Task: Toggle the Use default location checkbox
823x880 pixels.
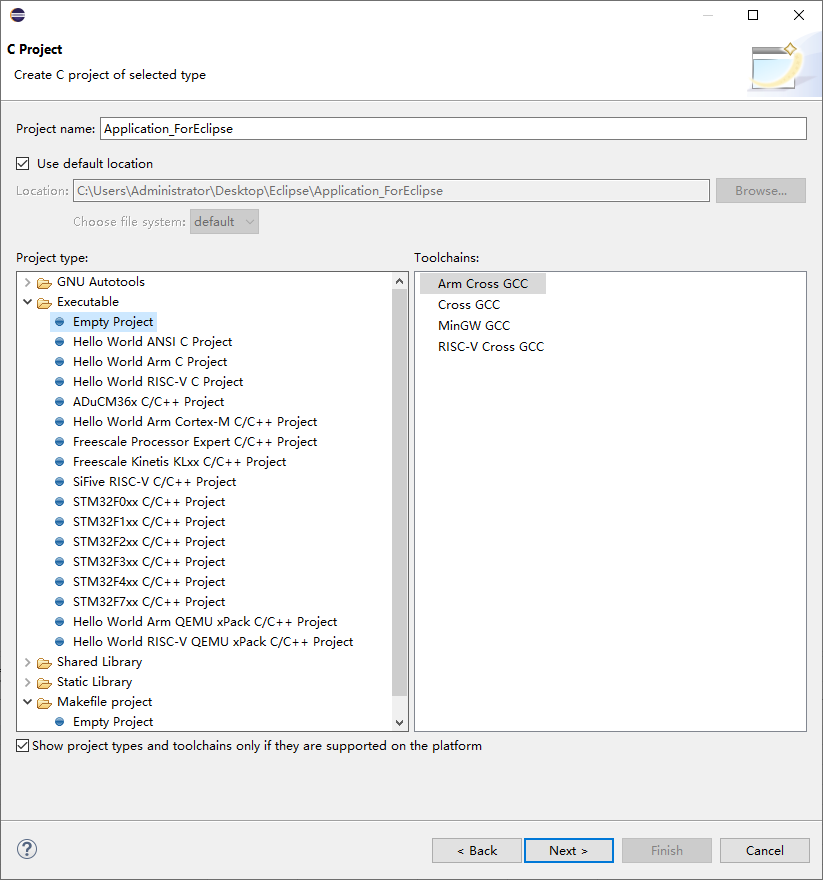Action: pyautogui.click(x=22, y=163)
